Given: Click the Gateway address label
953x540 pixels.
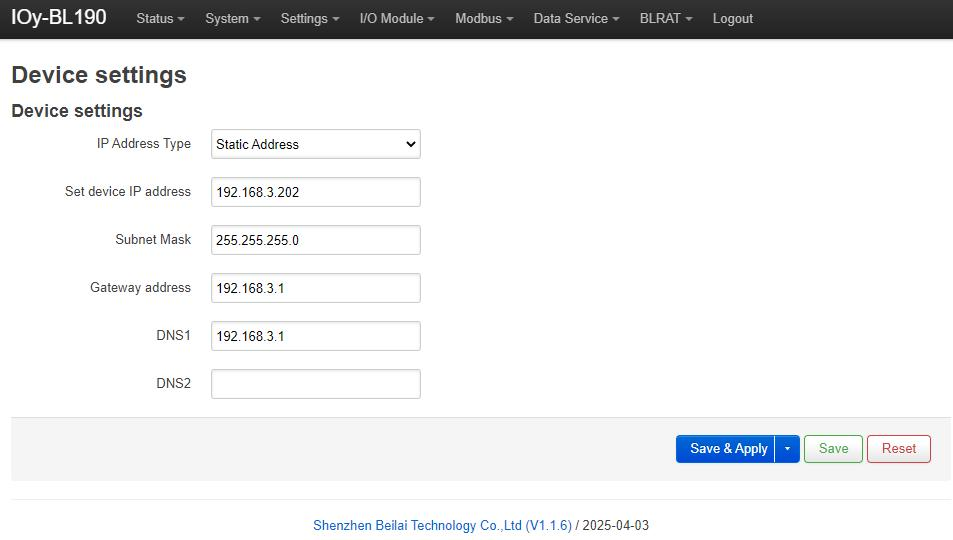Looking at the screenshot, I should coord(140,288).
